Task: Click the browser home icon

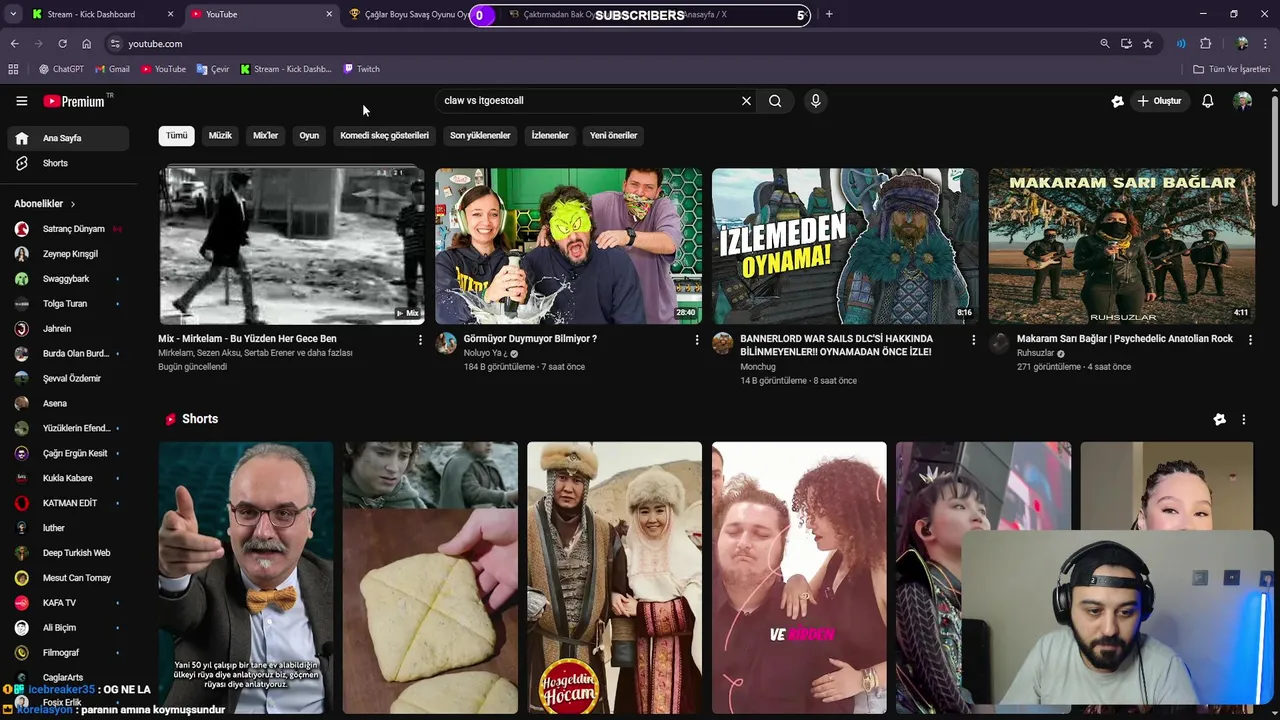Action: tap(86, 44)
